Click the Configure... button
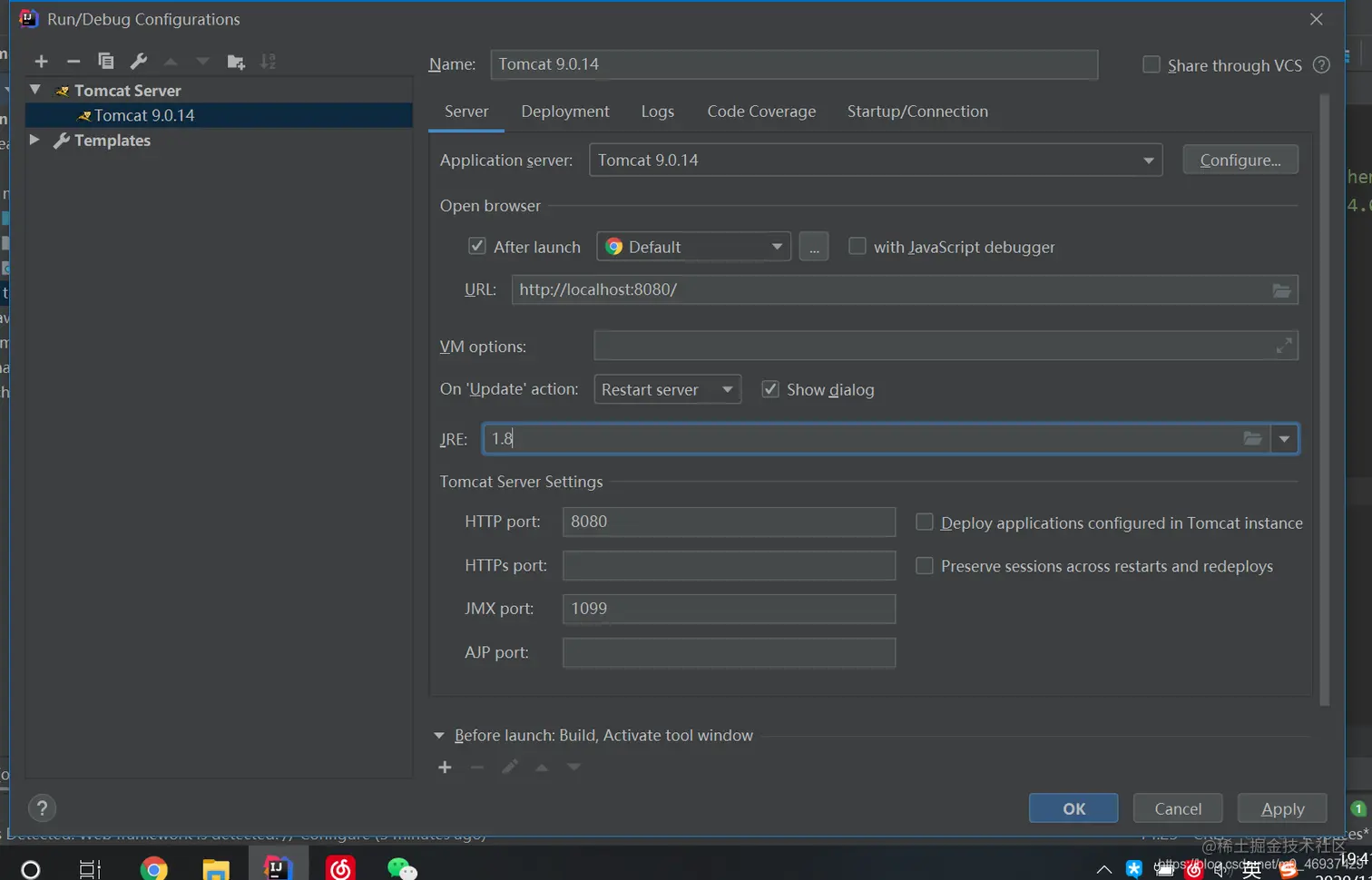 click(1240, 160)
